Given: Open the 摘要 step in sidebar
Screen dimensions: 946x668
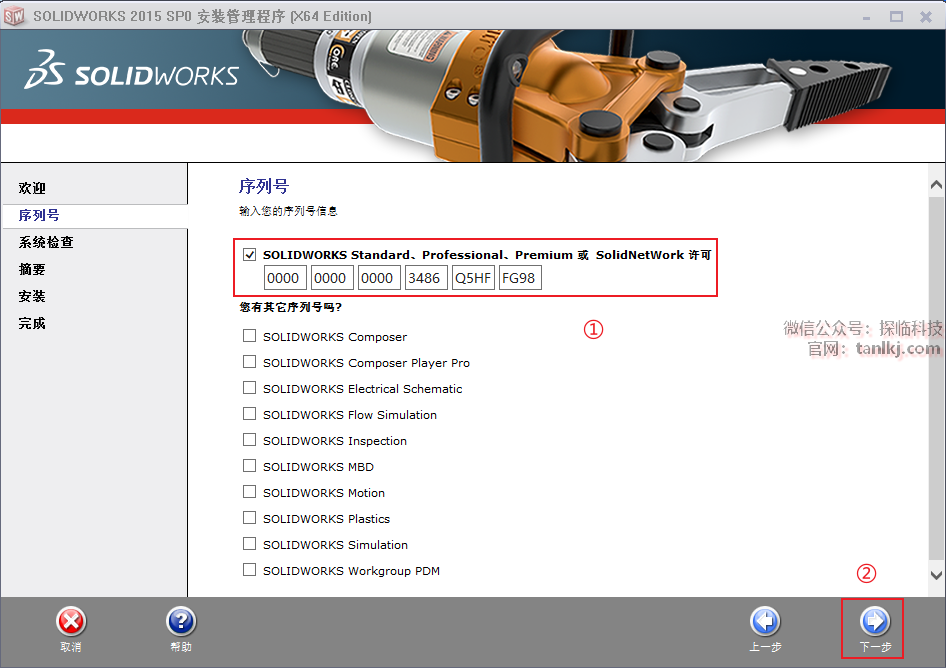Looking at the screenshot, I should click(x=32, y=270).
